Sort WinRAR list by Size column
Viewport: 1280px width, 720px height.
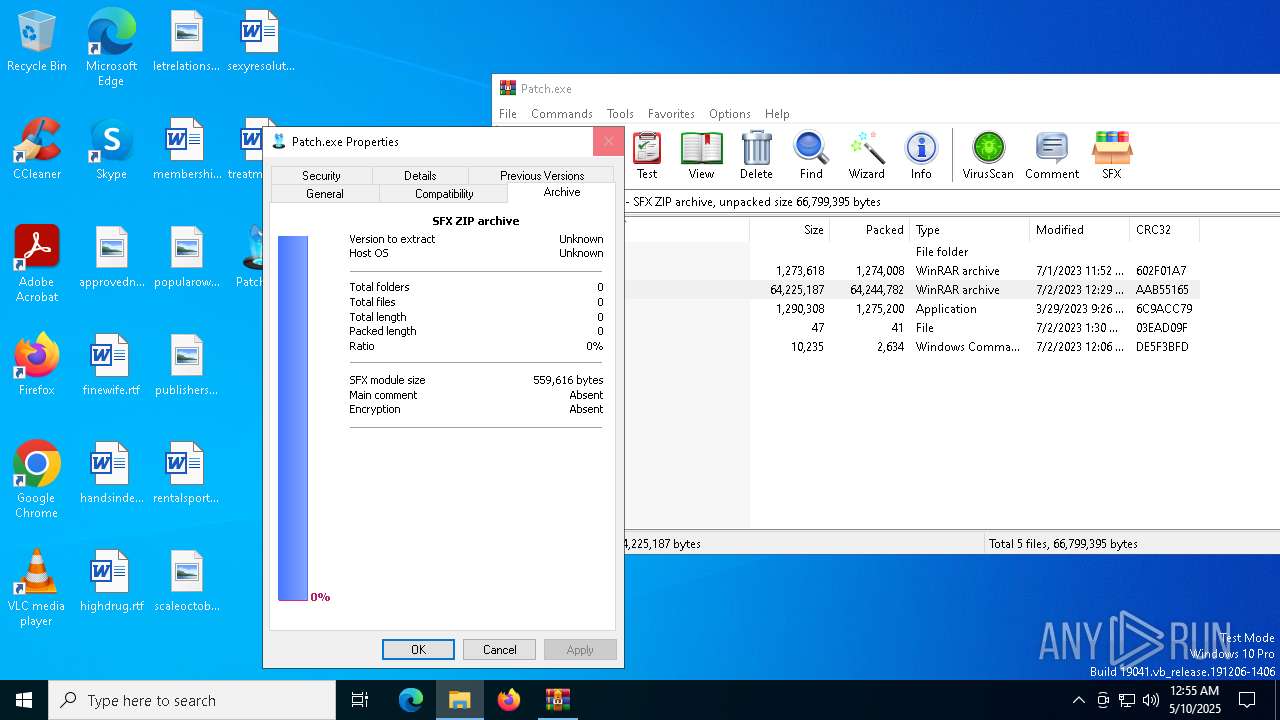tap(789, 229)
